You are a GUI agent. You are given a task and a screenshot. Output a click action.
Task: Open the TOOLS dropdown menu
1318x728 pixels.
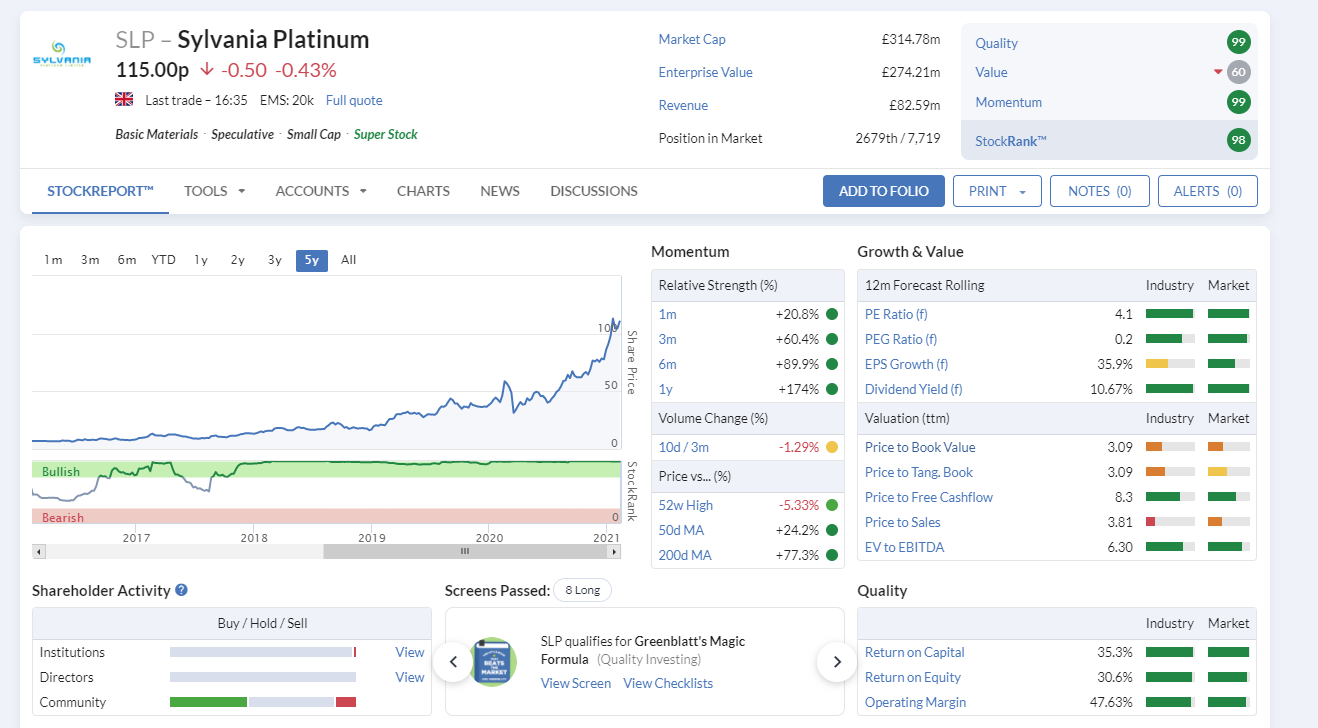[215, 191]
